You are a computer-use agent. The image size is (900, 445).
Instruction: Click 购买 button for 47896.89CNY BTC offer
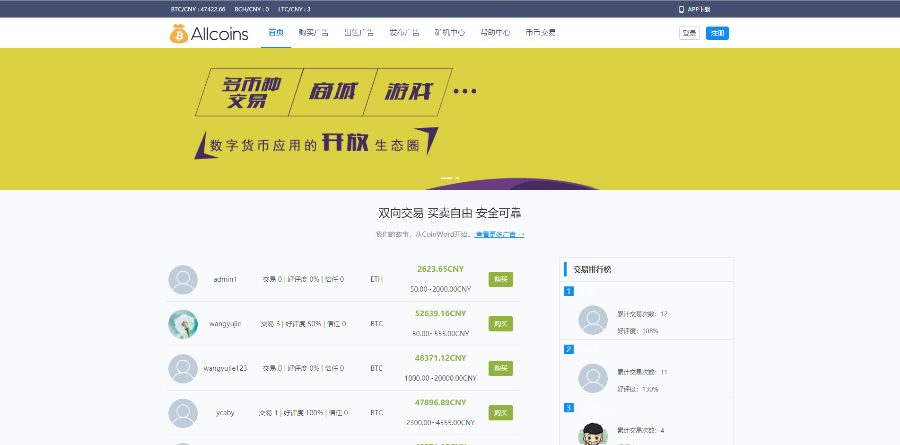500,412
